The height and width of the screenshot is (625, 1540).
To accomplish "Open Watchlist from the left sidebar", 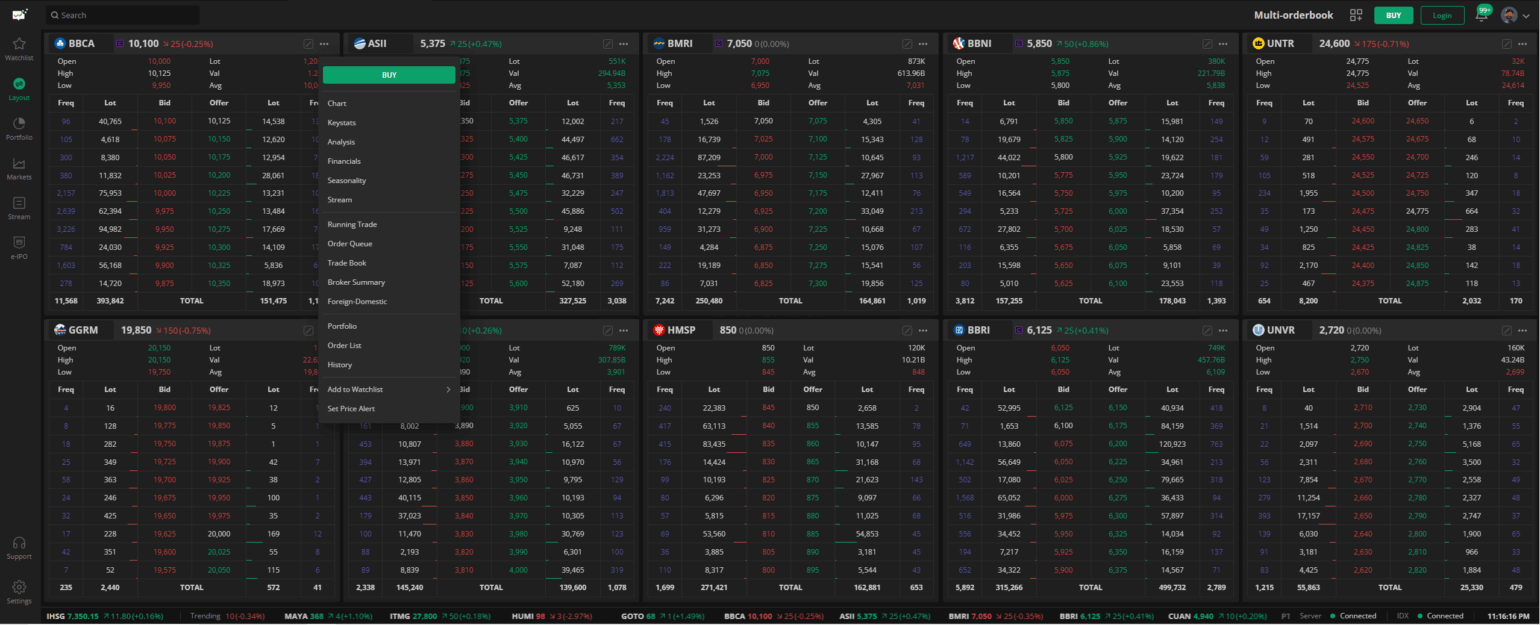I will [x=19, y=49].
